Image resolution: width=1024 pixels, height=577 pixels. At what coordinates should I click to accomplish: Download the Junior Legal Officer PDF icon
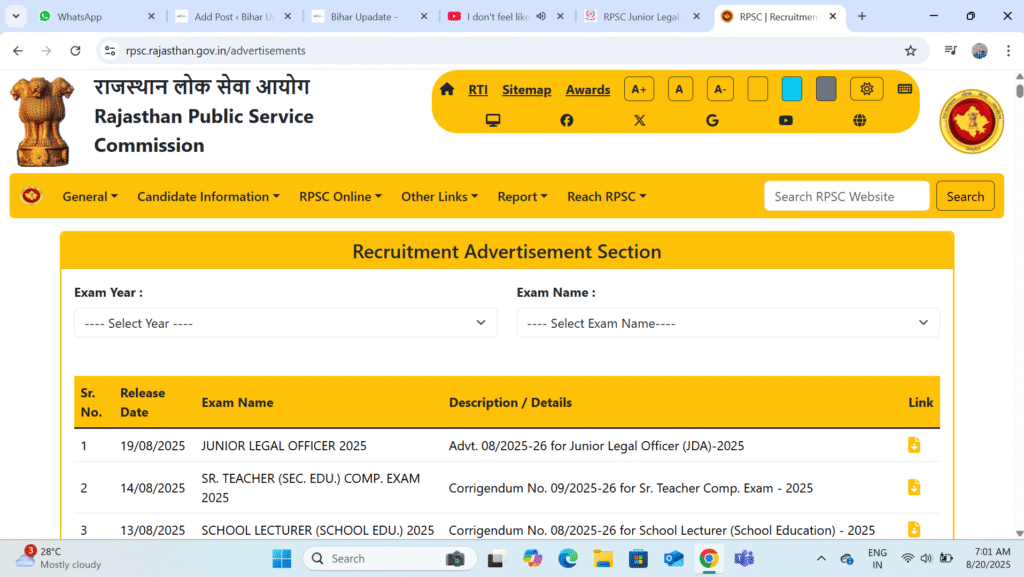point(913,445)
